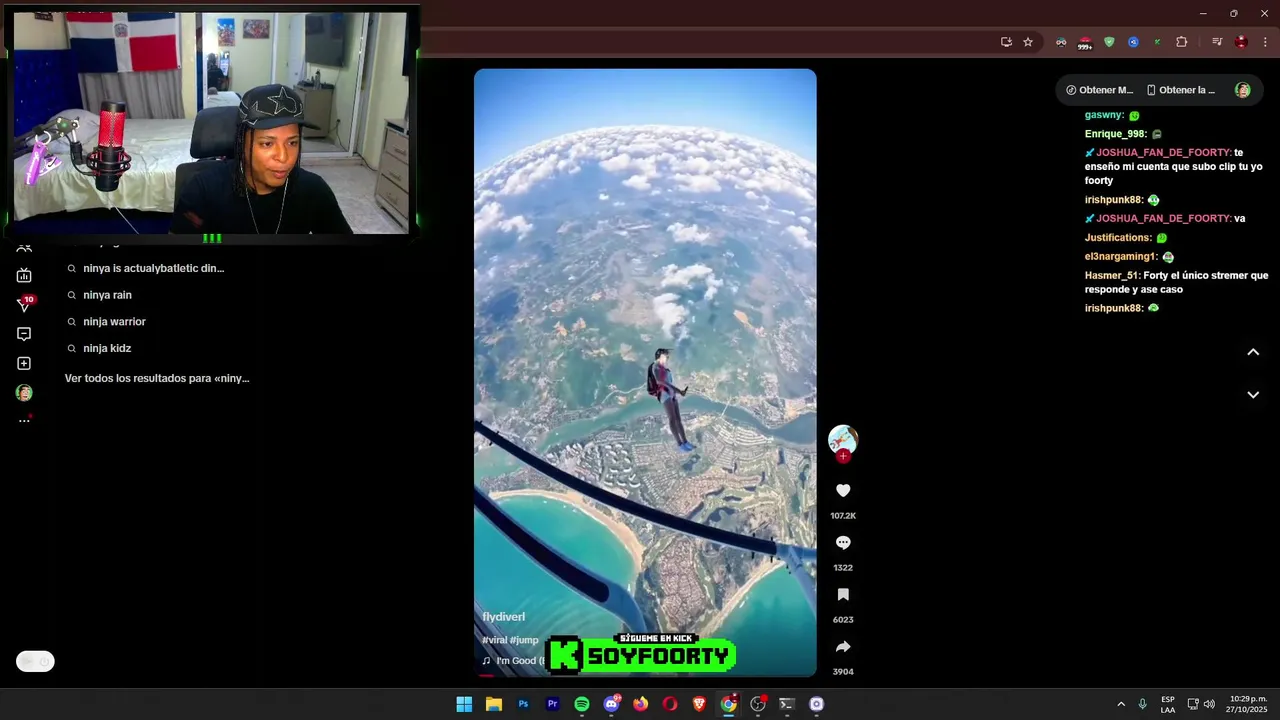
Task: Click 'Obtener M...' button in top pill
Action: click(x=1099, y=90)
